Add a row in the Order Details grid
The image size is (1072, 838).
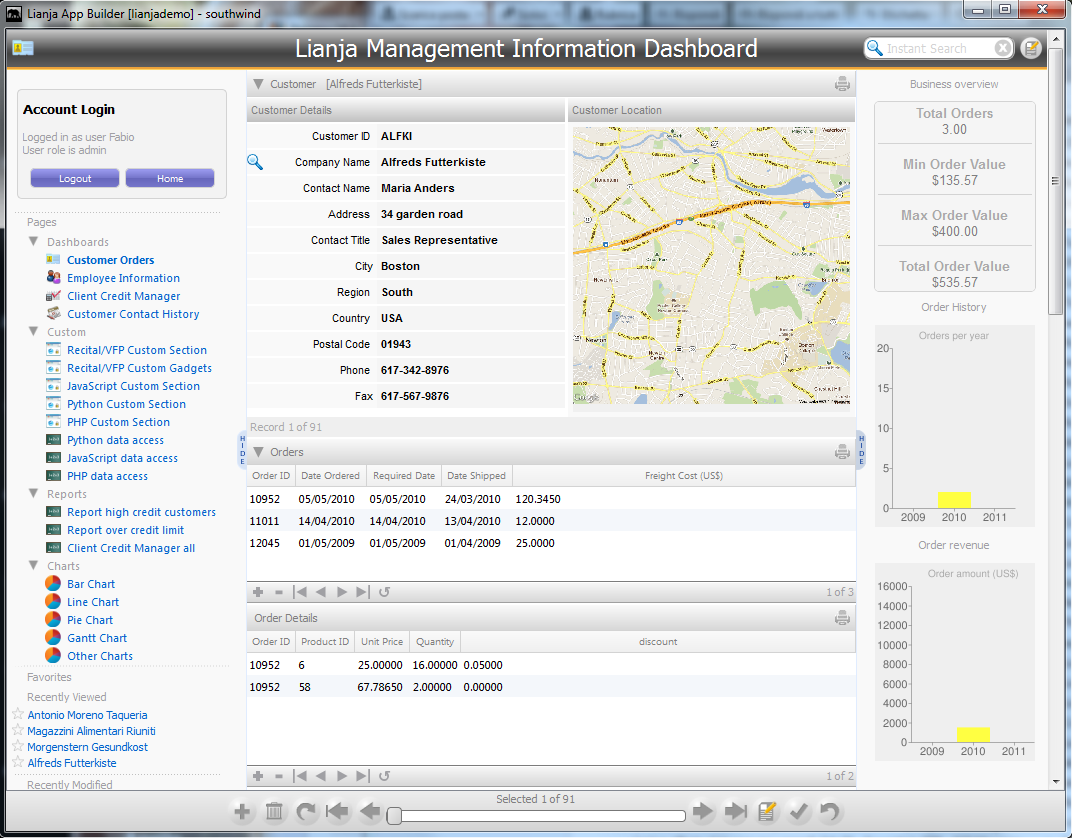click(x=258, y=776)
